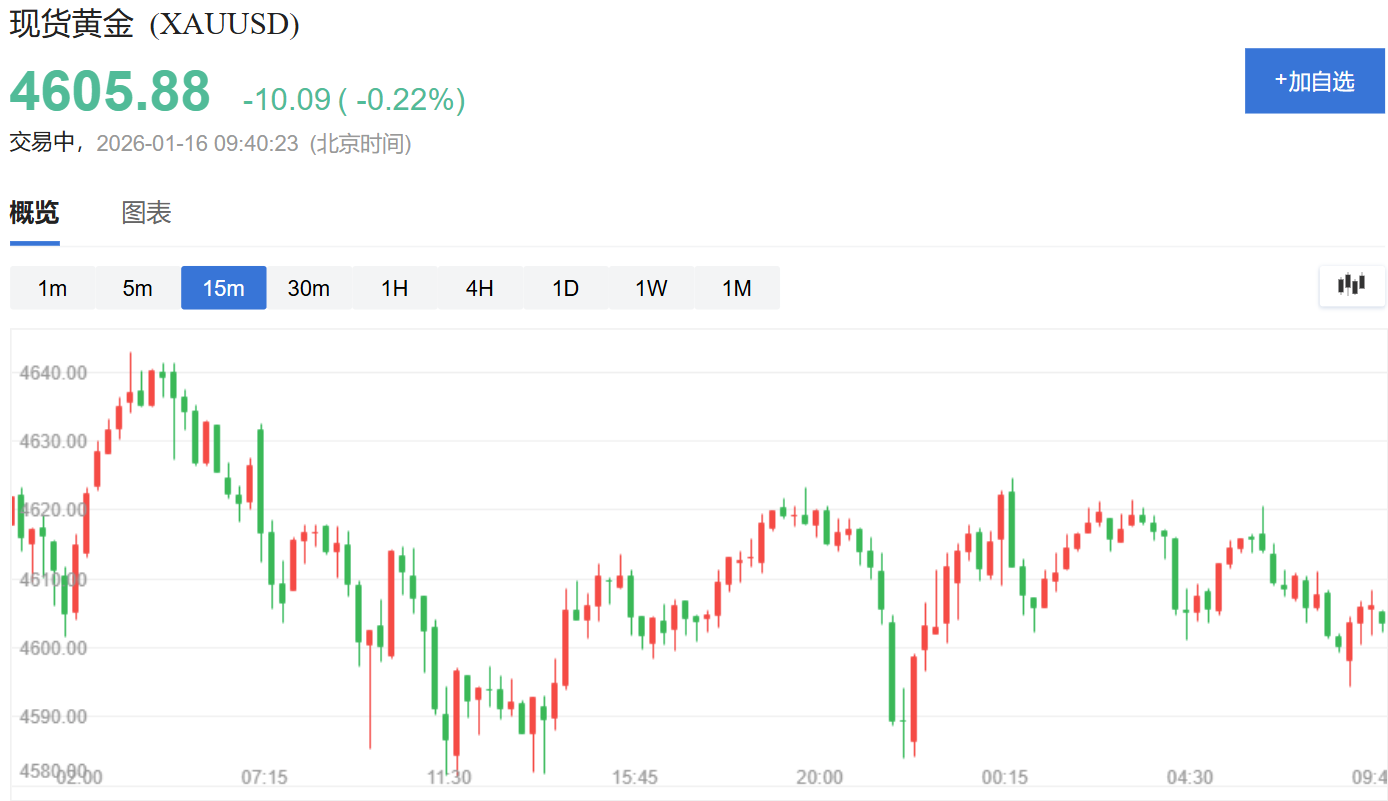
Task: Switch to the 图表 tab
Action: 147,212
